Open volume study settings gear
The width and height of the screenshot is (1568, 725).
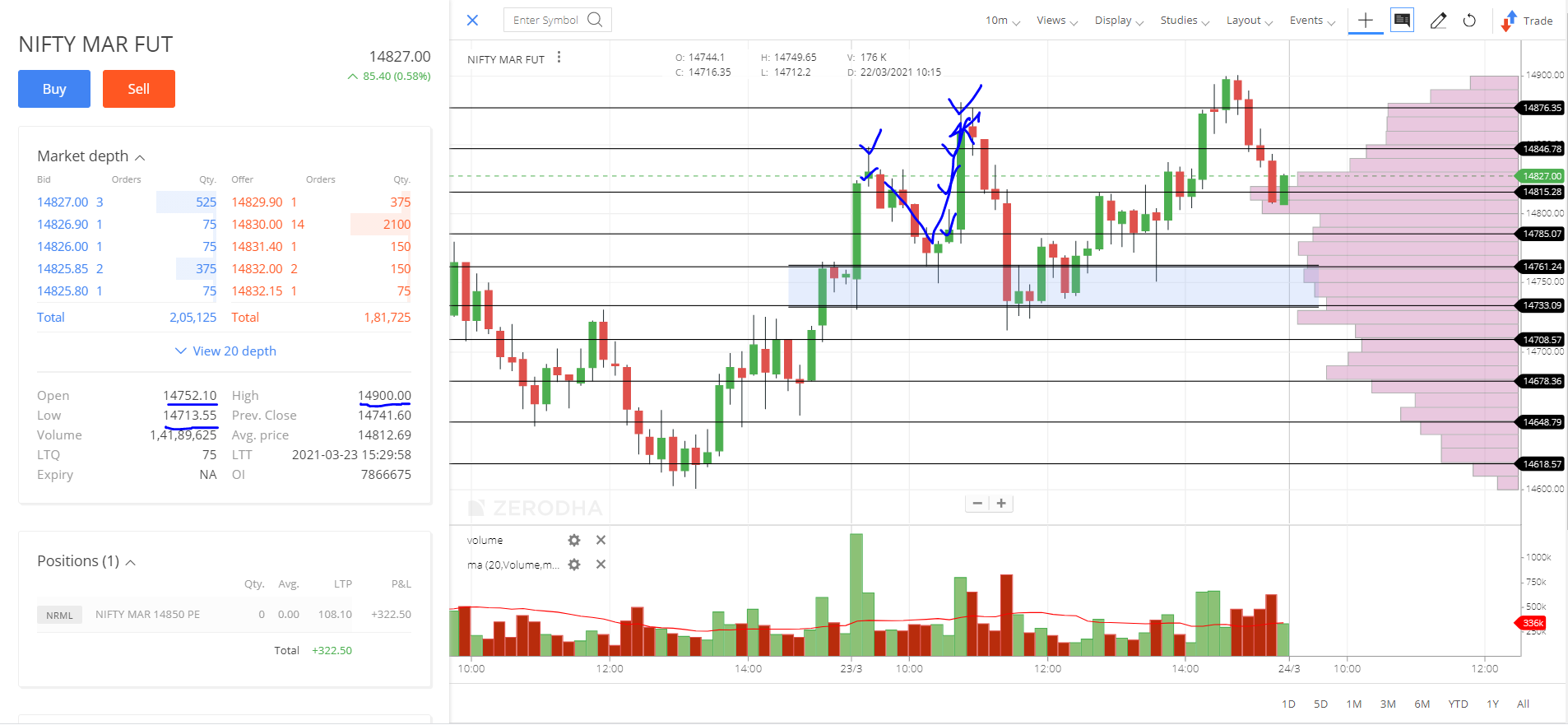[574, 540]
